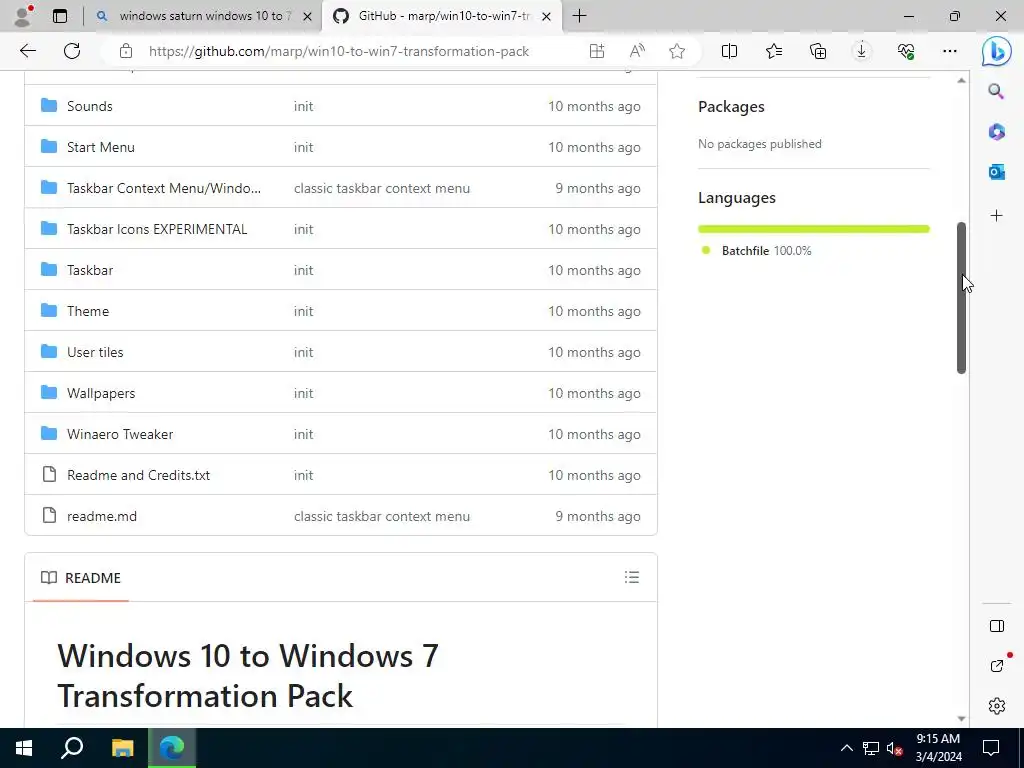Click the scrollbar up arrow
This screenshot has width=1024, height=768.
[x=961, y=80]
